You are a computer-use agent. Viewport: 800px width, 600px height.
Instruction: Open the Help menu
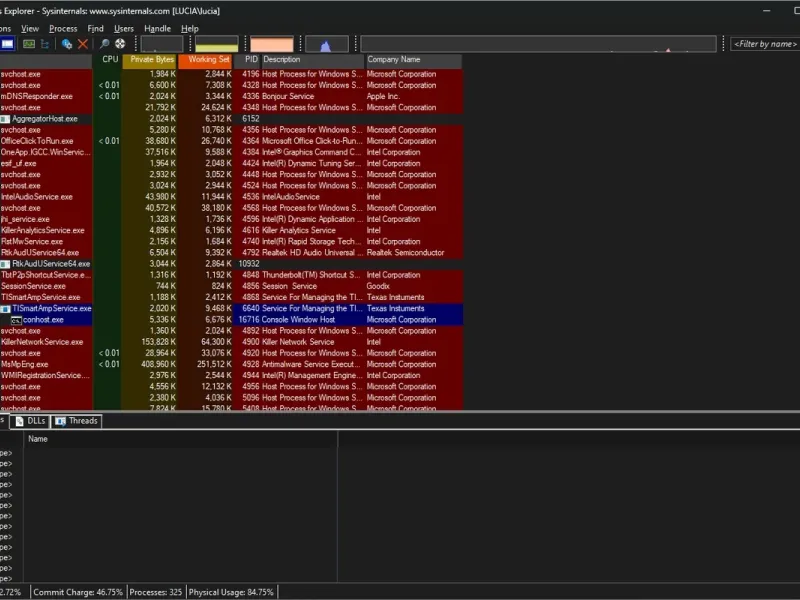(x=190, y=29)
